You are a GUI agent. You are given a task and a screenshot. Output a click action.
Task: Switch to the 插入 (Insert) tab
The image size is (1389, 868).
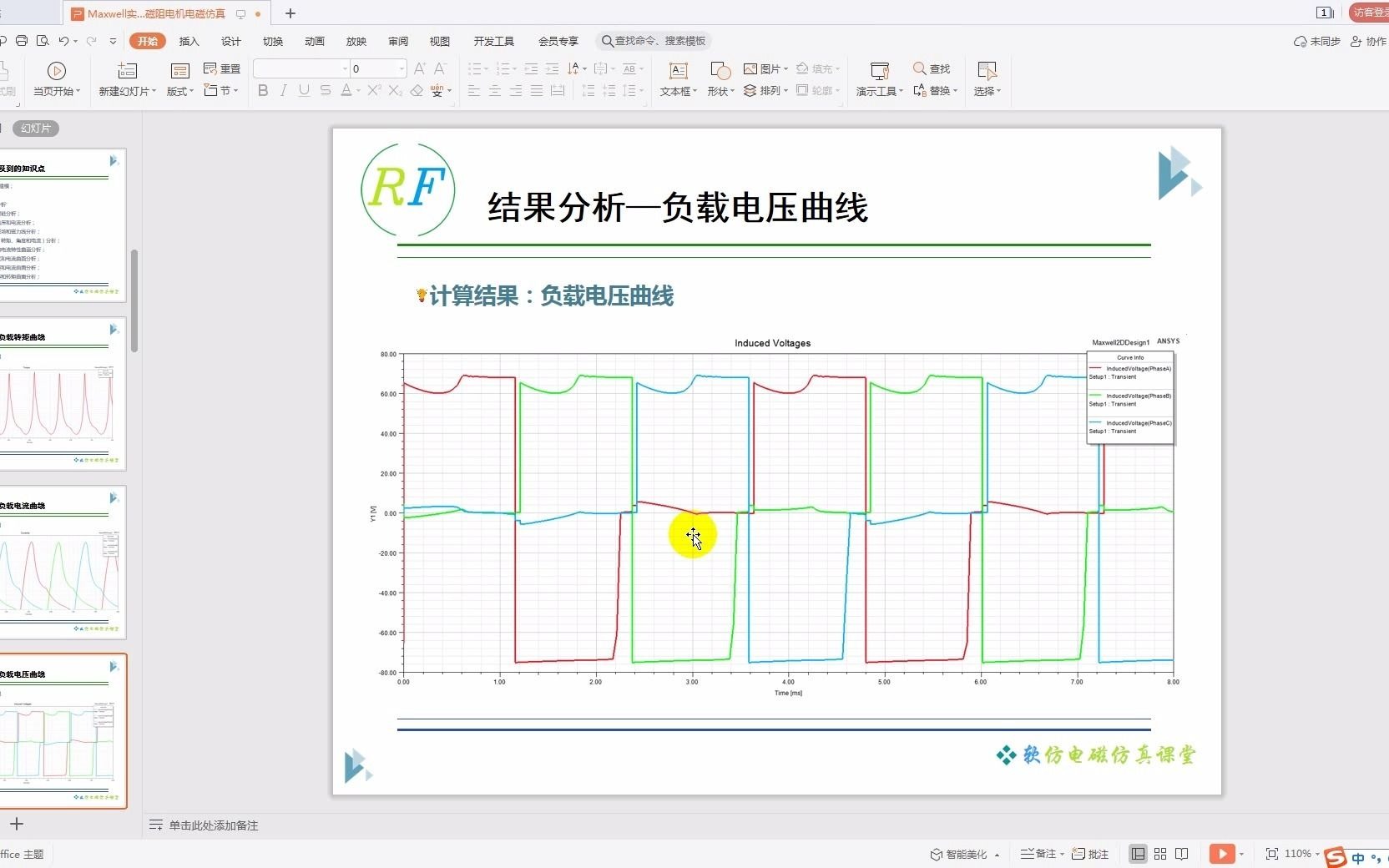tap(189, 41)
